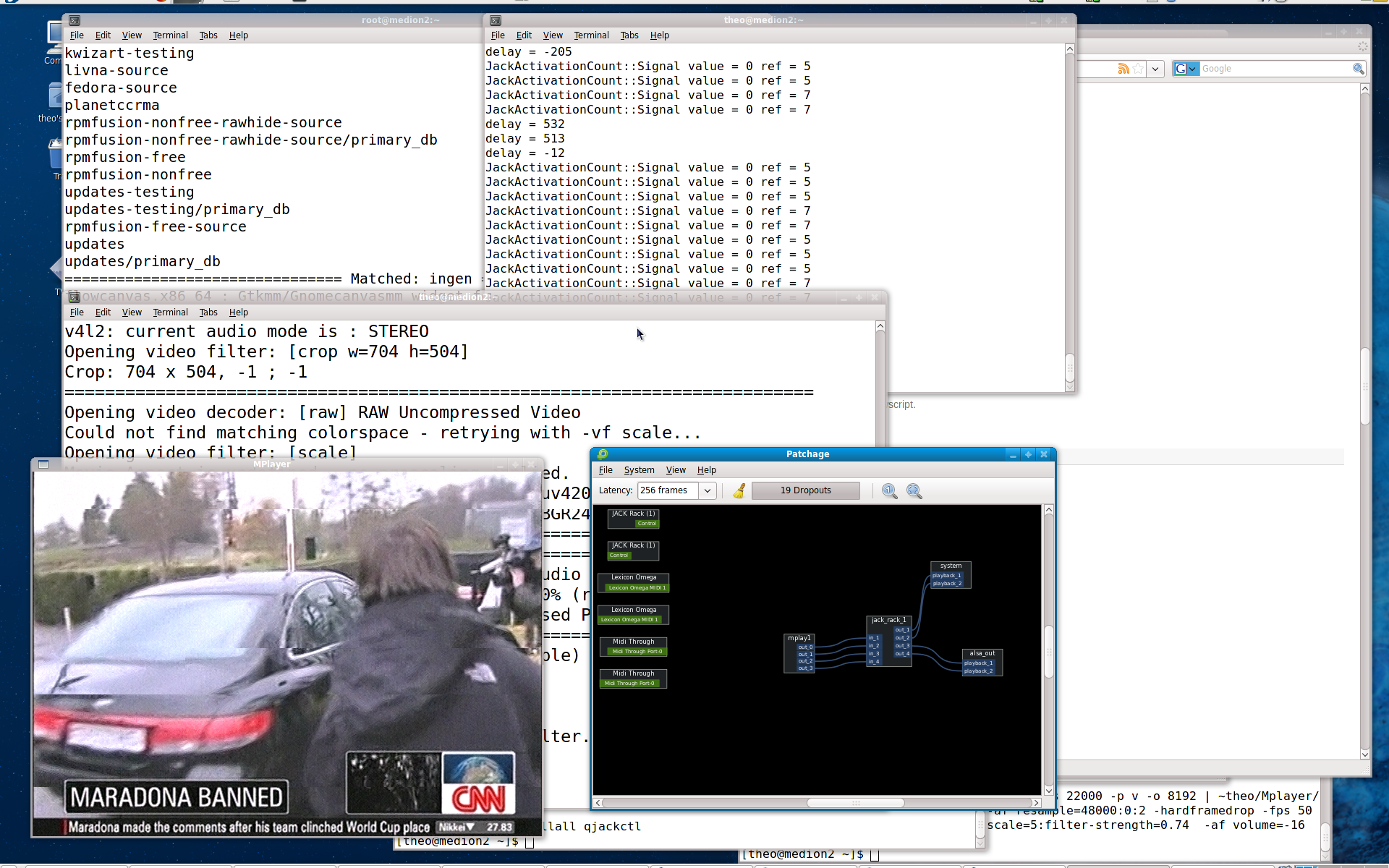This screenshot has width=1389, height=868.
Task: Click the JackActivationCount terminal scrollbar up arrow
Action: (x=1070, y=49)
